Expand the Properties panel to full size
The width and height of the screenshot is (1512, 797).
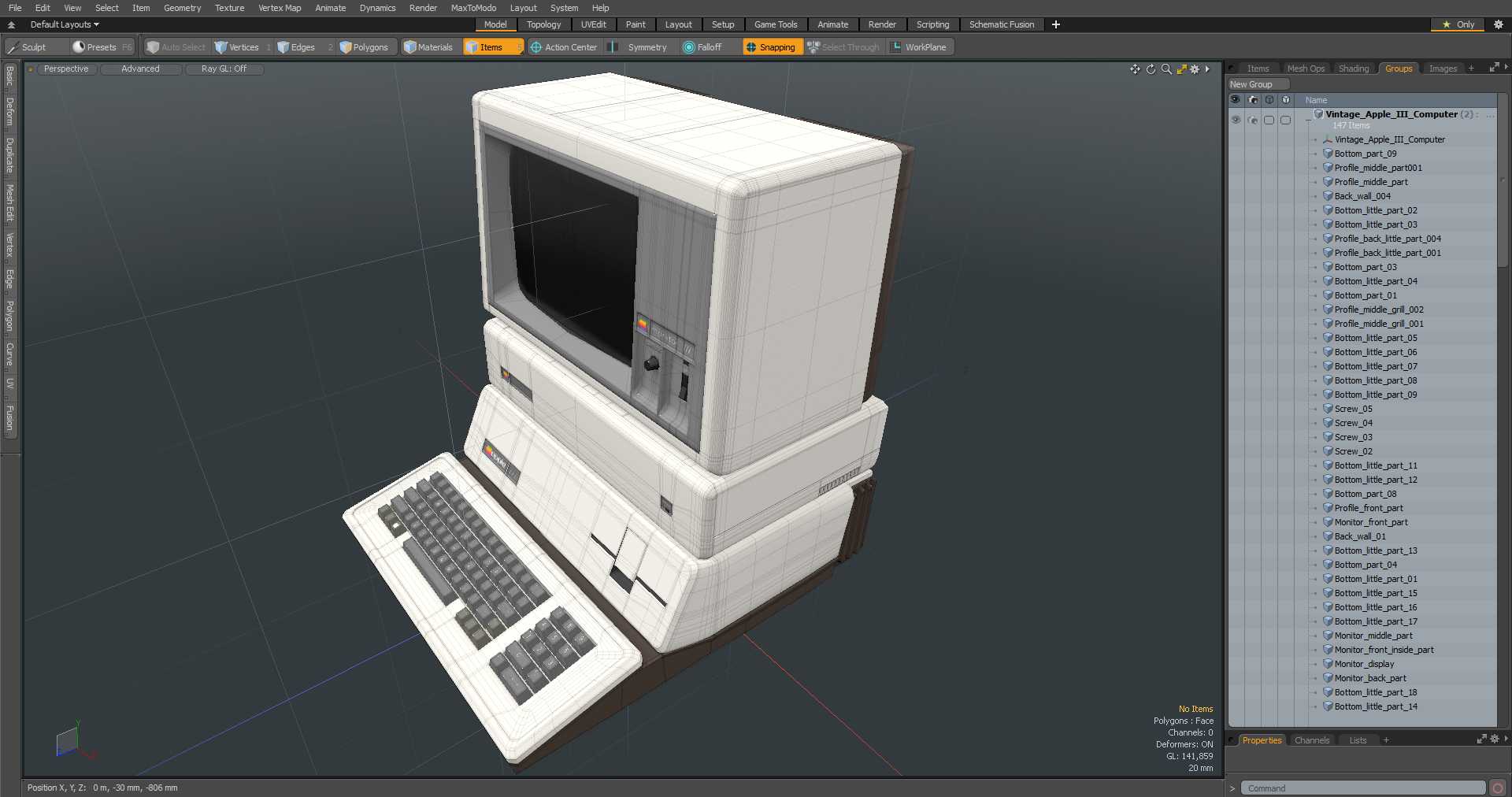click(x=1481, y=740)
